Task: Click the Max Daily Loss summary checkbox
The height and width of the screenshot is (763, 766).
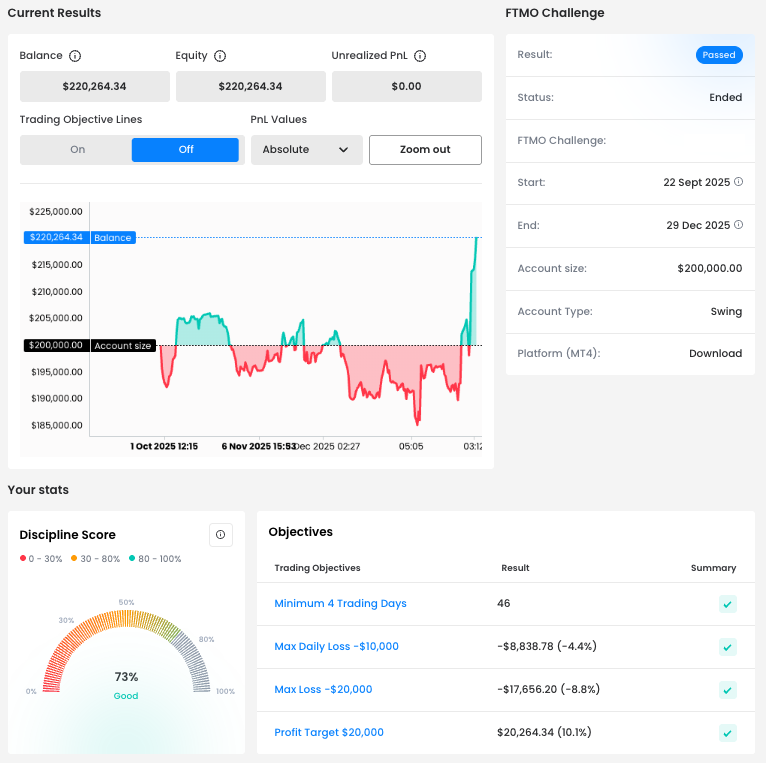Action: (x=728, y=647)
